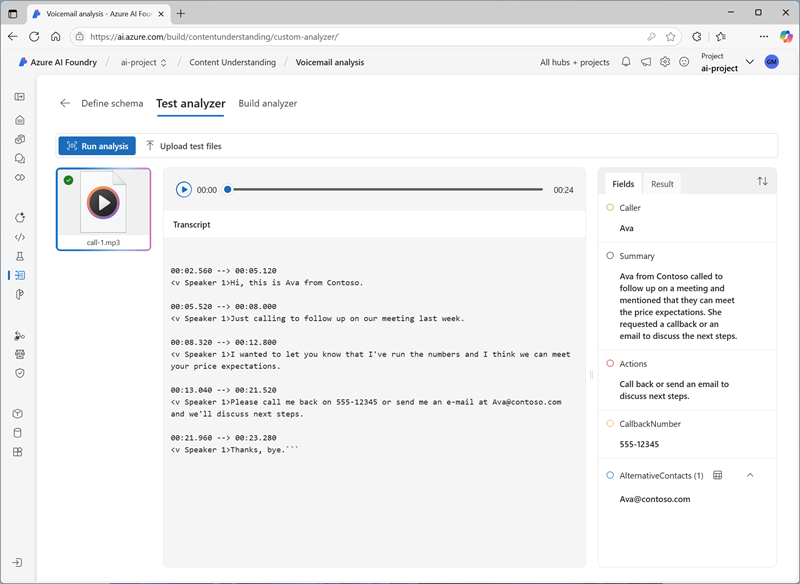Select the CallbackNumber field heading
Viewport: 800px width, 584px height.
(x=650, y=424)
